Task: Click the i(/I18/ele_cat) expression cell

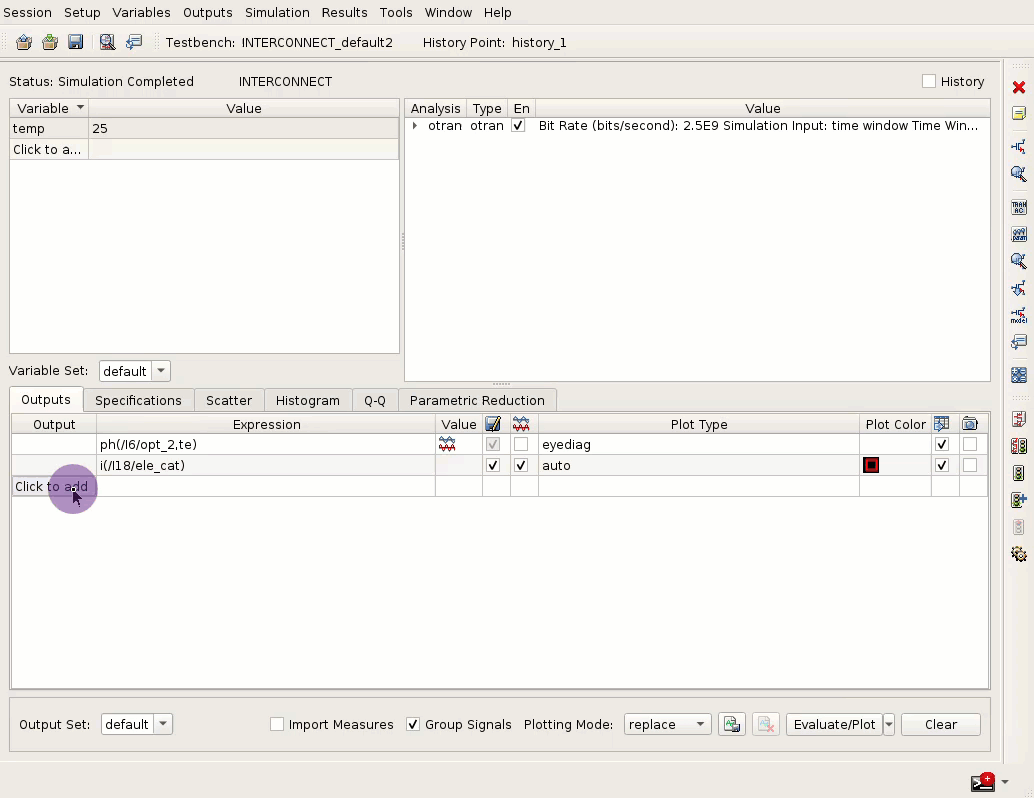Action: point(266,466)
